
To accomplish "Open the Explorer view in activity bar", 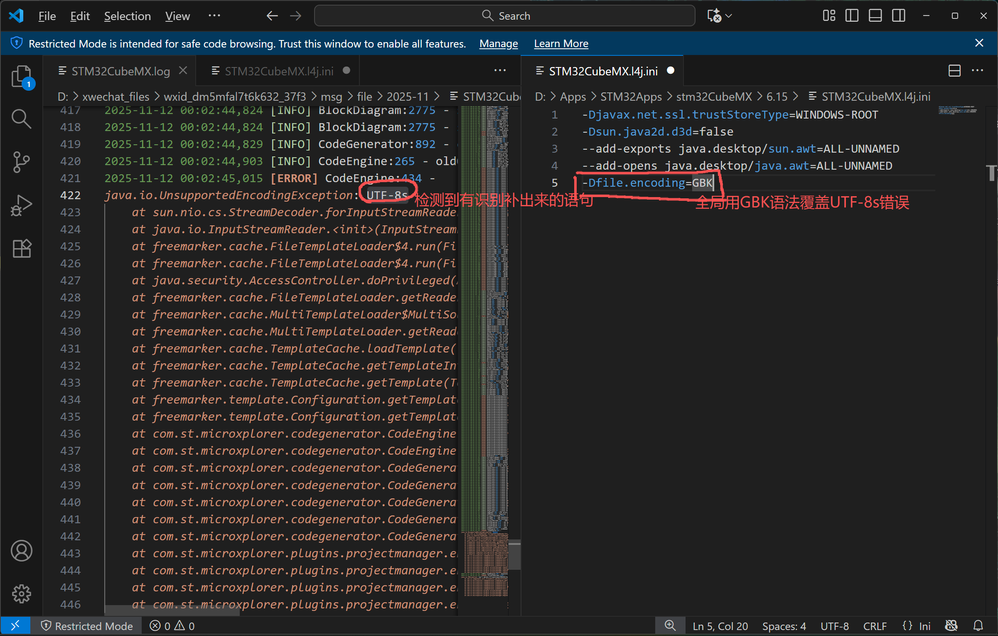I will [x=22, y=77].
